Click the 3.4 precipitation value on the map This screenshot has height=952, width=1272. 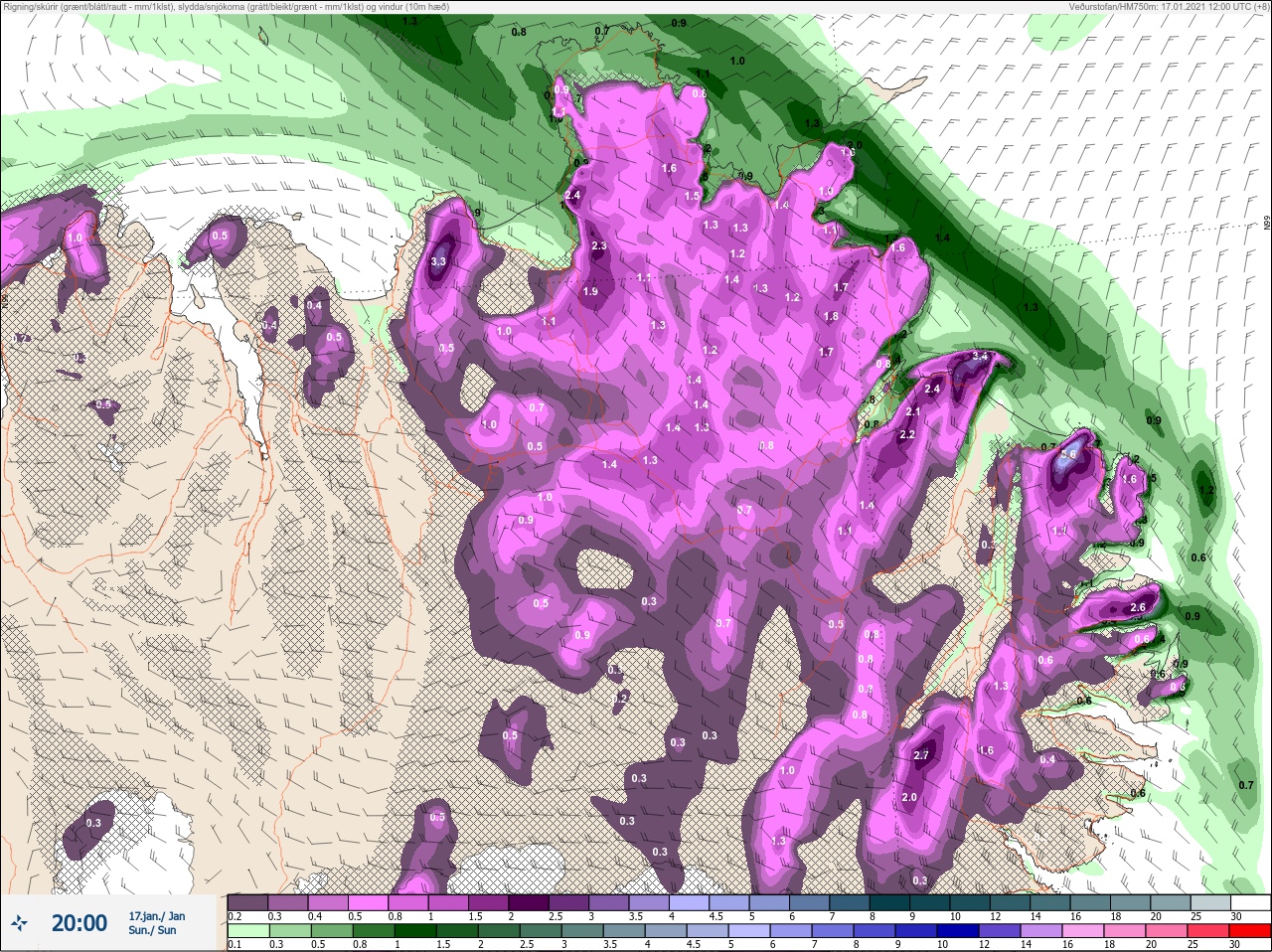pos(979,356)
